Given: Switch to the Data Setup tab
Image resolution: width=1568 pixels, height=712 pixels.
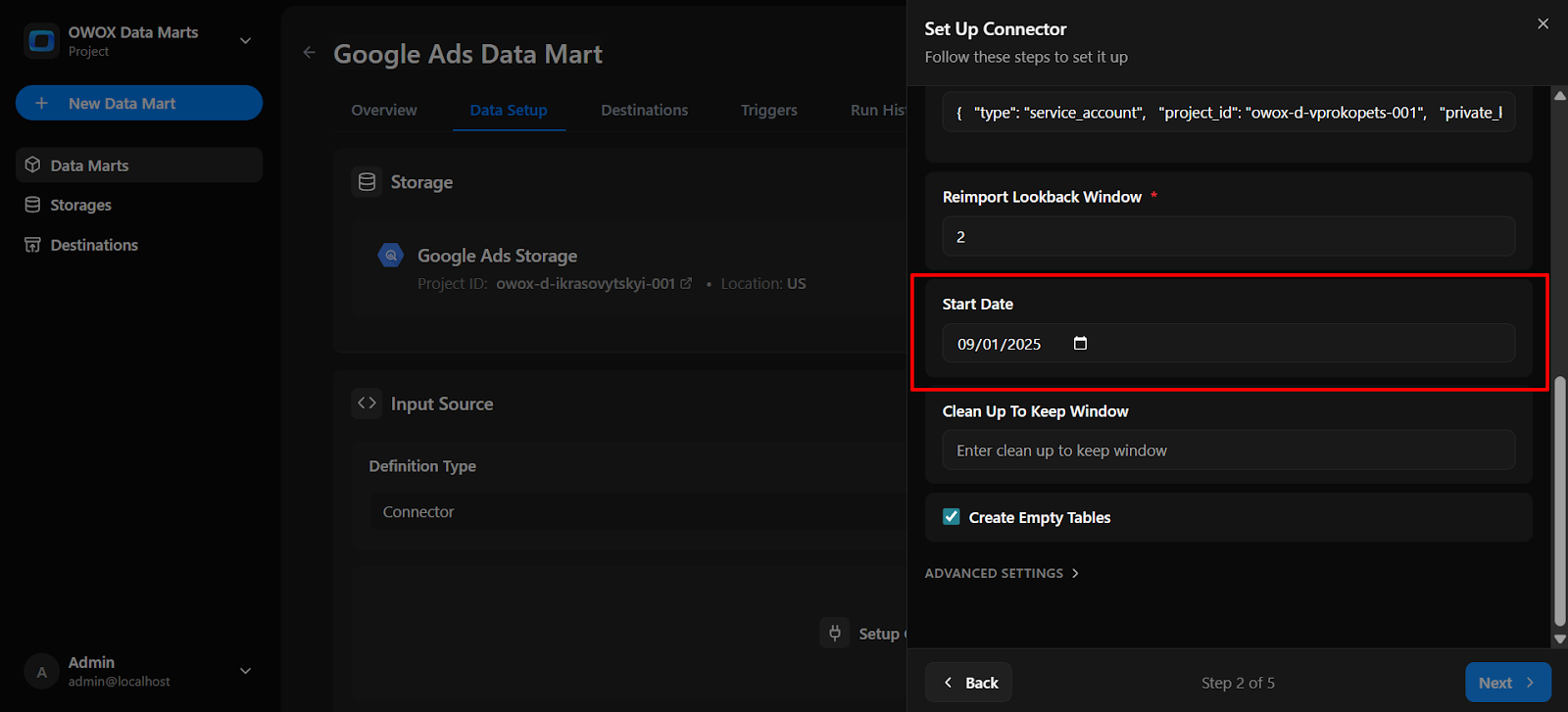Looking at the screenshot, I should [509, 110].
